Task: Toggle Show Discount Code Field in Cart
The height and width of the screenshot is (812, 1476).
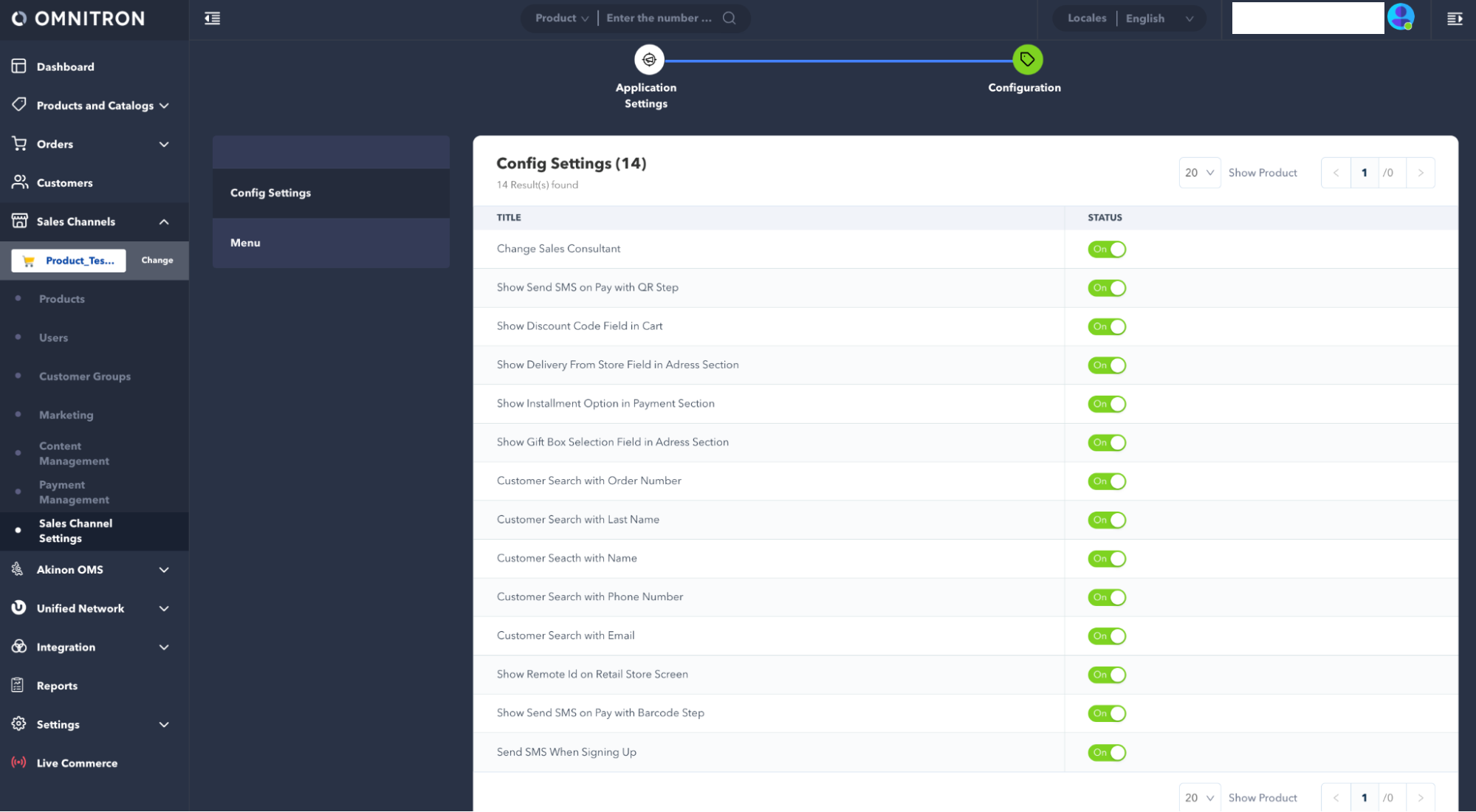Action: [1106, 327]
